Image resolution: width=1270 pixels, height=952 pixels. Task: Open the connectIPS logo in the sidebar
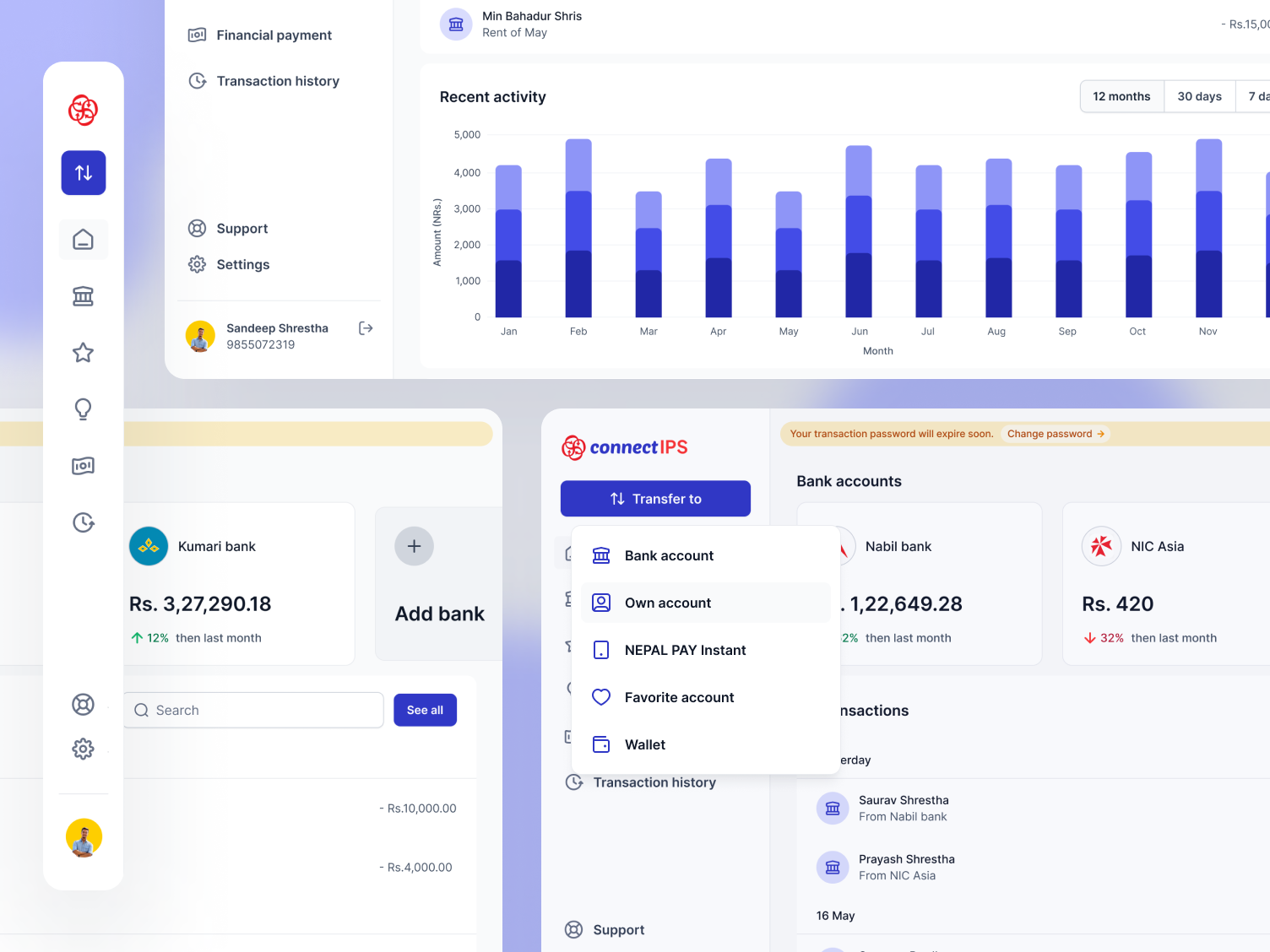coord(83,111)
